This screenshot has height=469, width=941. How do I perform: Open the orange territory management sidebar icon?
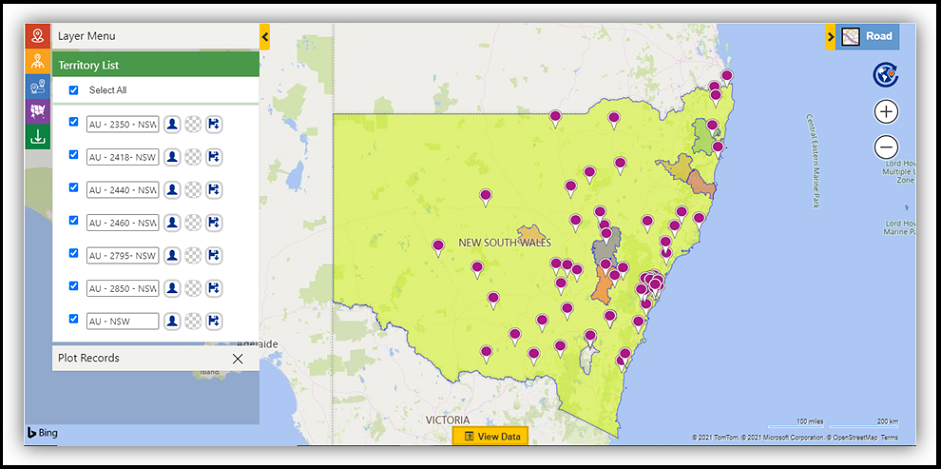coord(38,61)
